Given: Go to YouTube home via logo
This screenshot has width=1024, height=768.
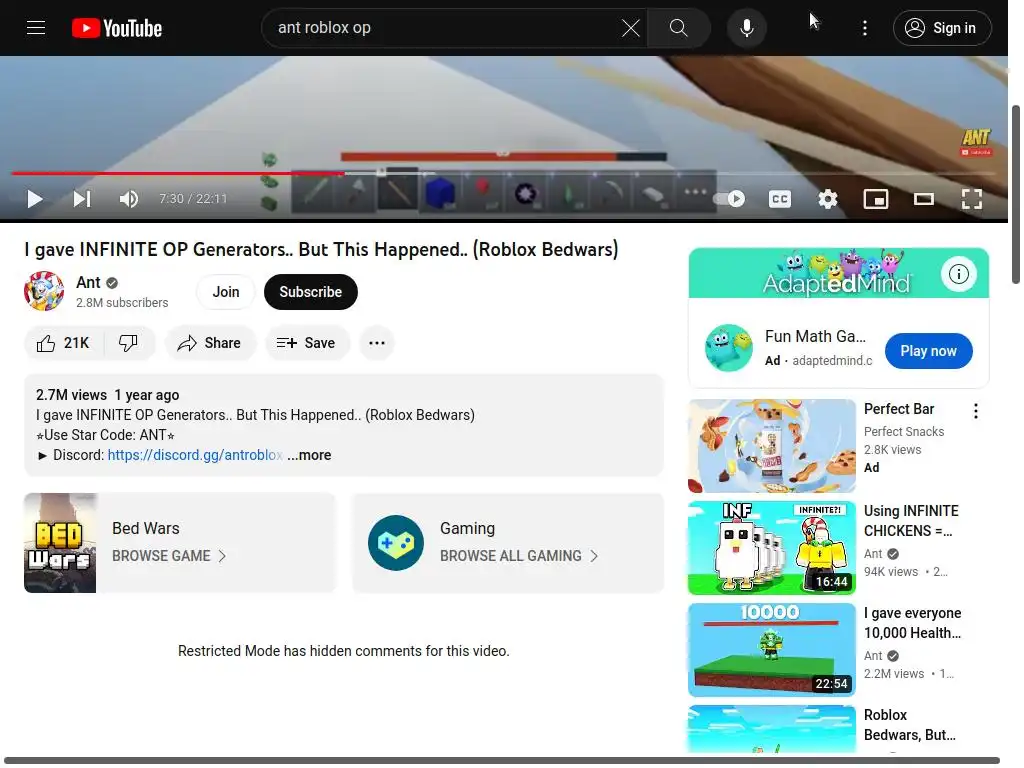Looking at the screenshot, I should (117, 28).
